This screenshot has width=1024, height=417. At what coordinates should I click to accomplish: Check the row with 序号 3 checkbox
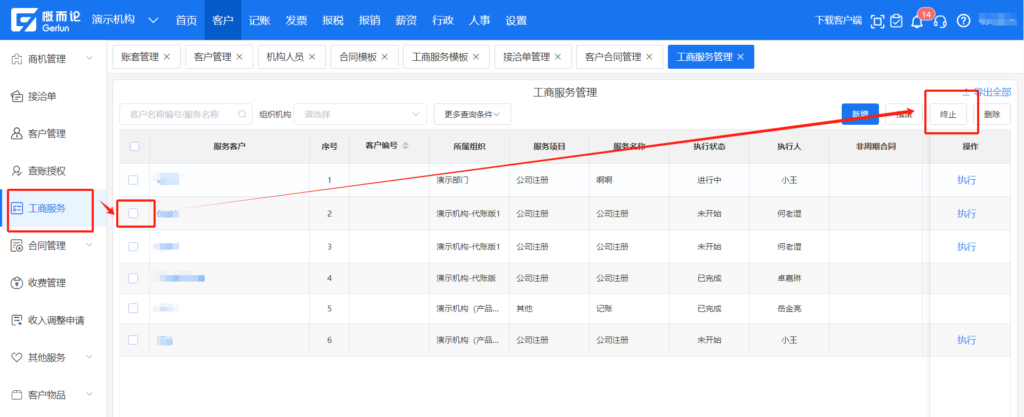(133, 246)
